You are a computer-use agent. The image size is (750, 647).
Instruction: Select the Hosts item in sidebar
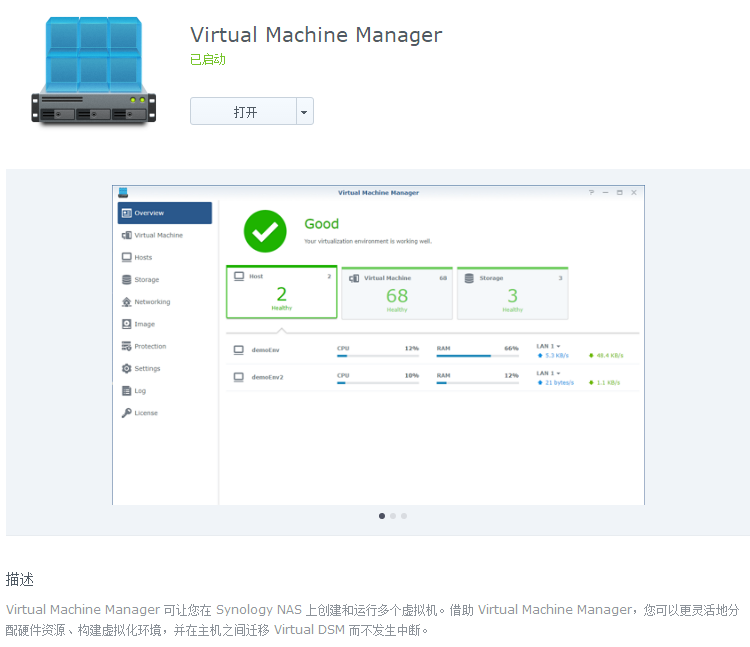click(143, 258)
